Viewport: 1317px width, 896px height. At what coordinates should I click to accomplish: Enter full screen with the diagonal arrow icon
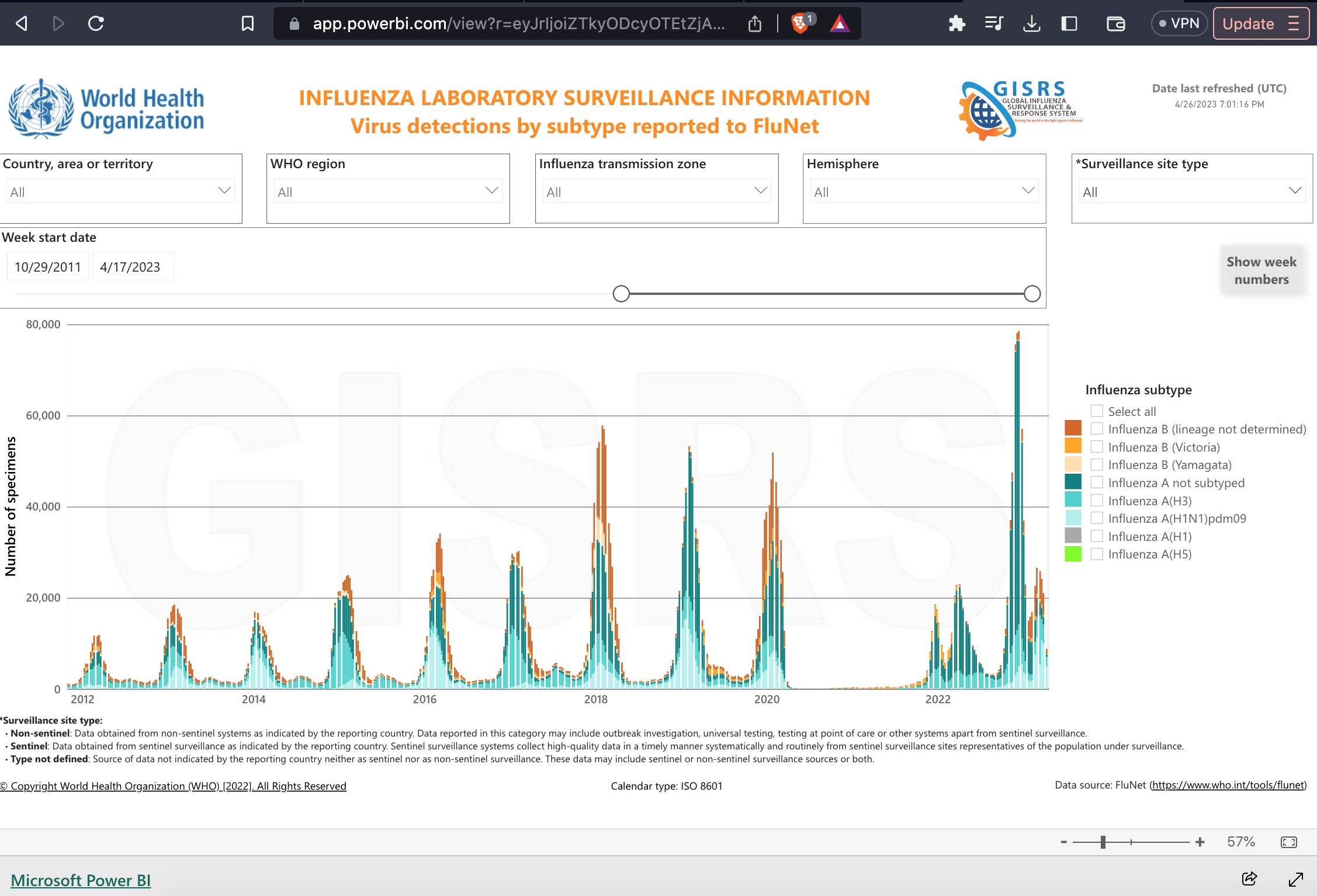(1296, 878)
